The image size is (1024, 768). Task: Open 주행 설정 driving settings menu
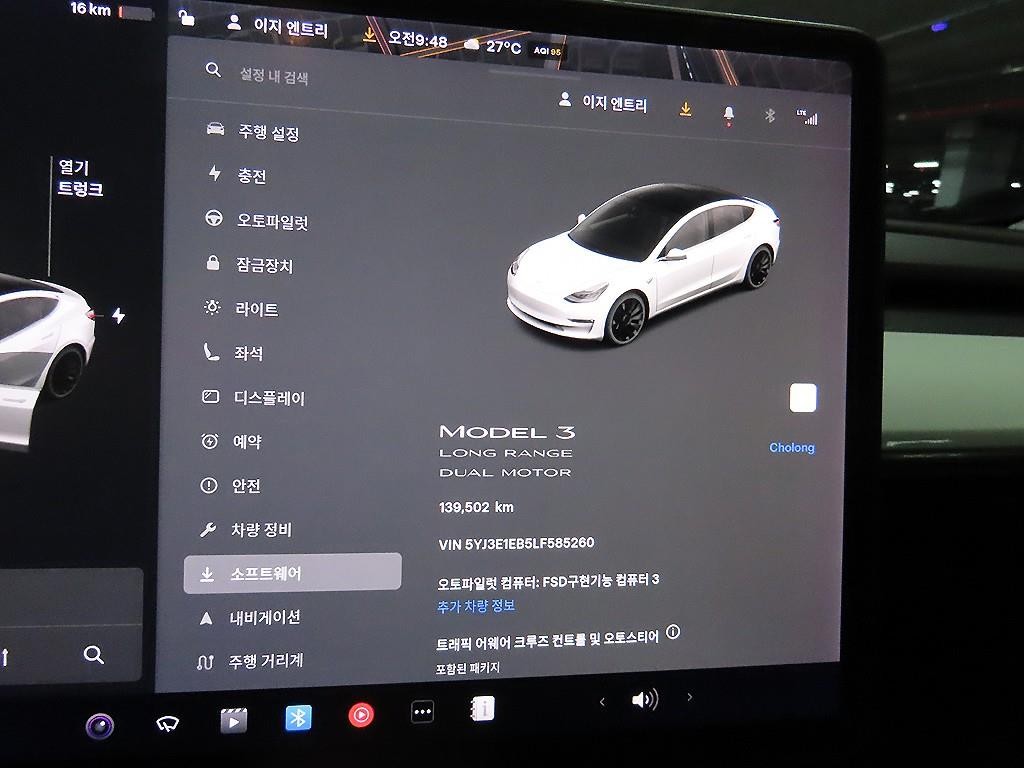(x=253, y=131)
